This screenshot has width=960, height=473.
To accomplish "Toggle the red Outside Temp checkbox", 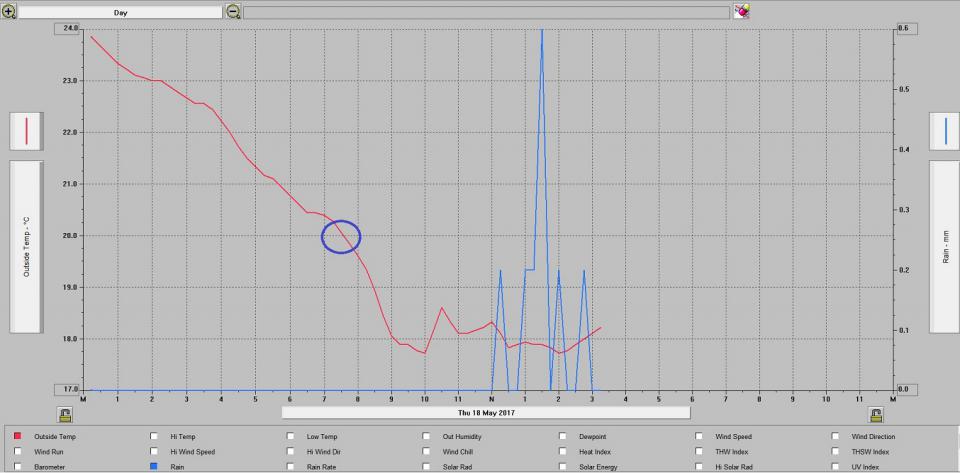I will coord(18,437).
